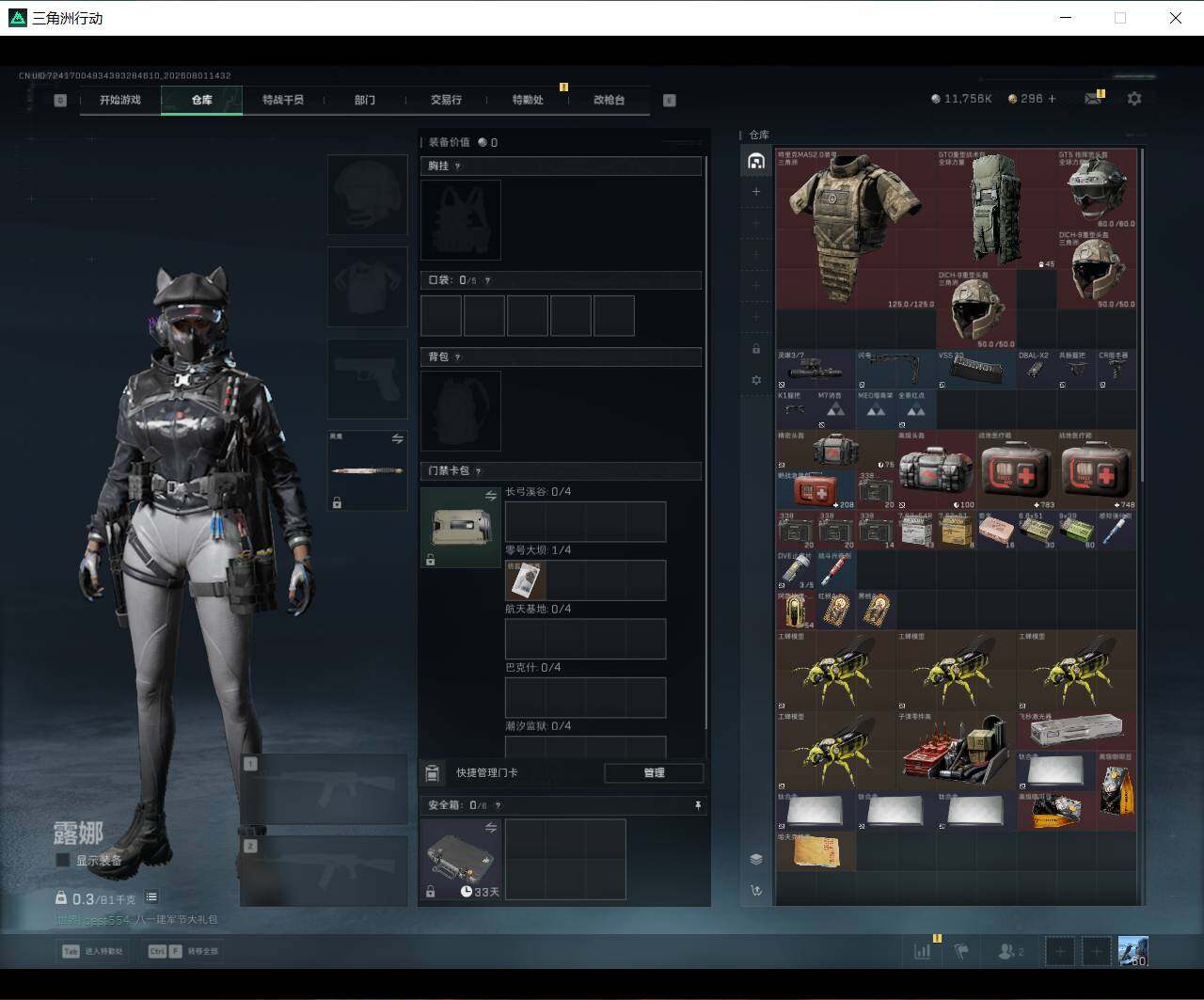This screenshot has width=1204, height=1000.
Task: Select the key card case item
Action: tap(461, 528)
